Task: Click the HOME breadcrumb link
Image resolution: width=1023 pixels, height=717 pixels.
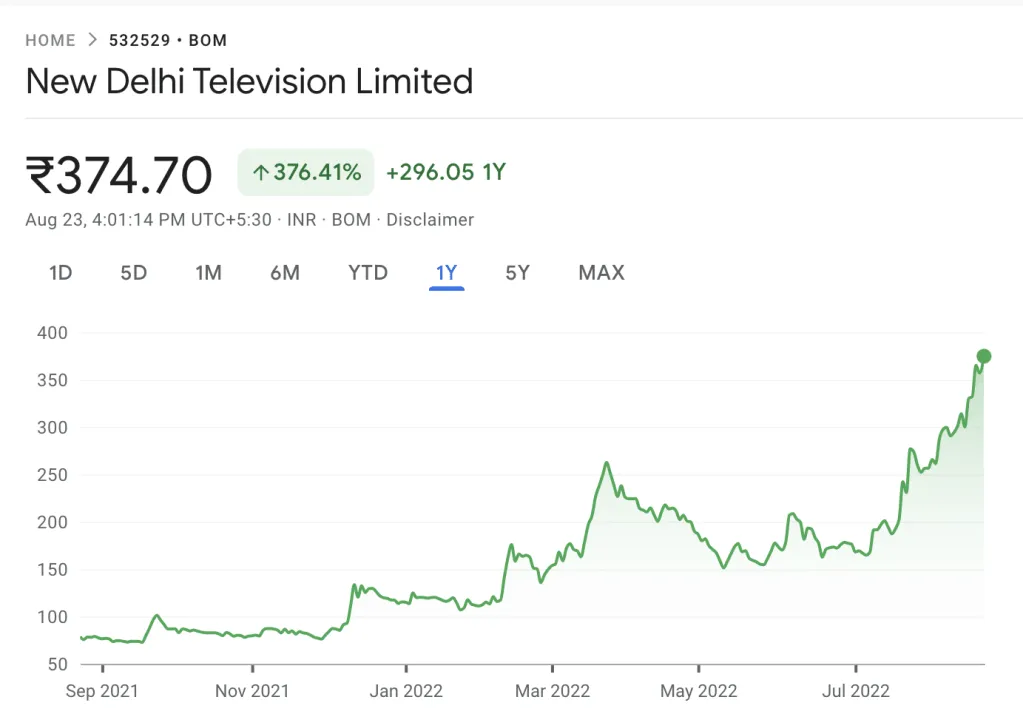Action: (50, 41)
